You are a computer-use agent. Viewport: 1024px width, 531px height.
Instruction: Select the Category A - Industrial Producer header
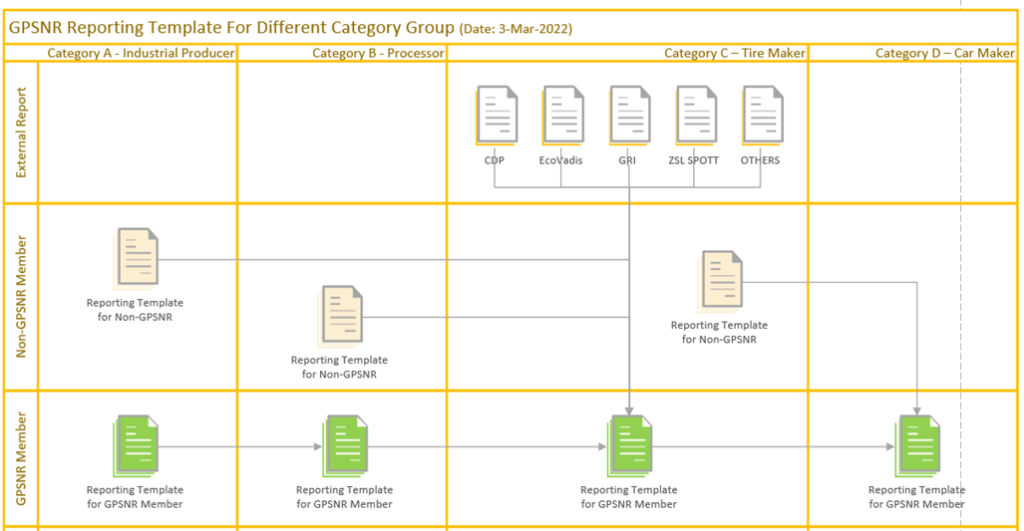pyautogui.click(x=140, y=53)
